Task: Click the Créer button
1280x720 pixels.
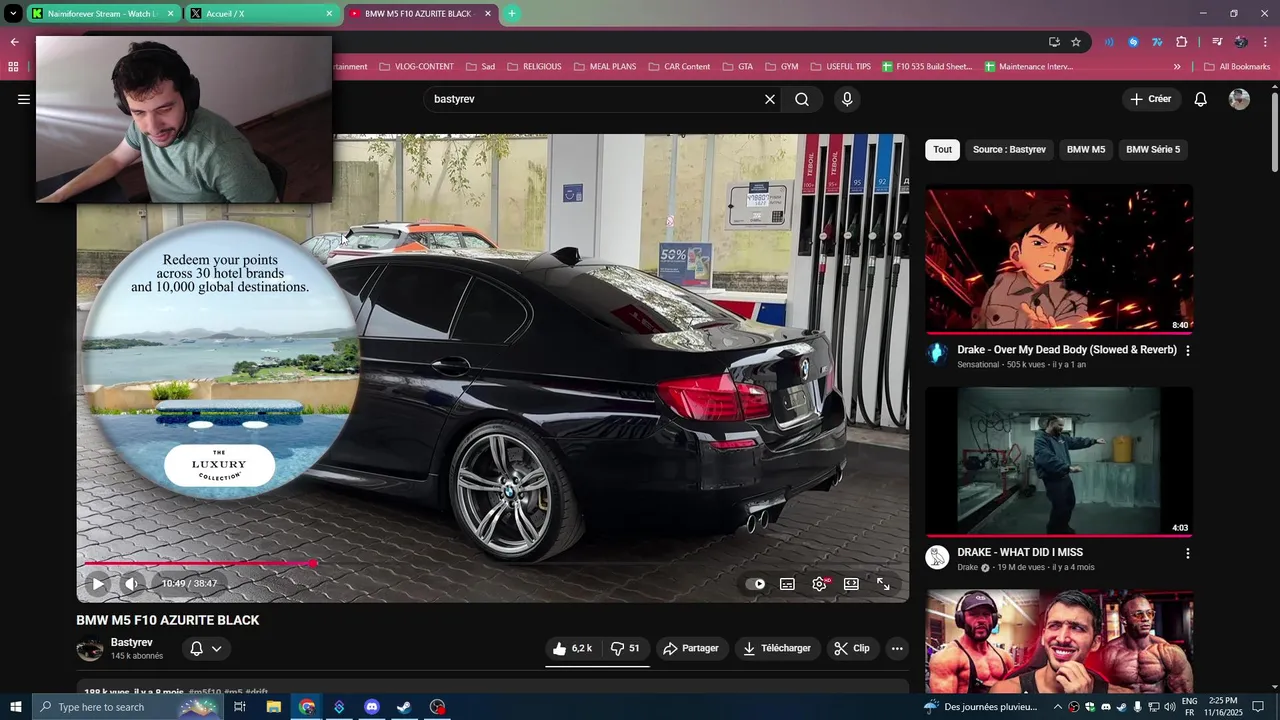Action: coord(1150,99)
